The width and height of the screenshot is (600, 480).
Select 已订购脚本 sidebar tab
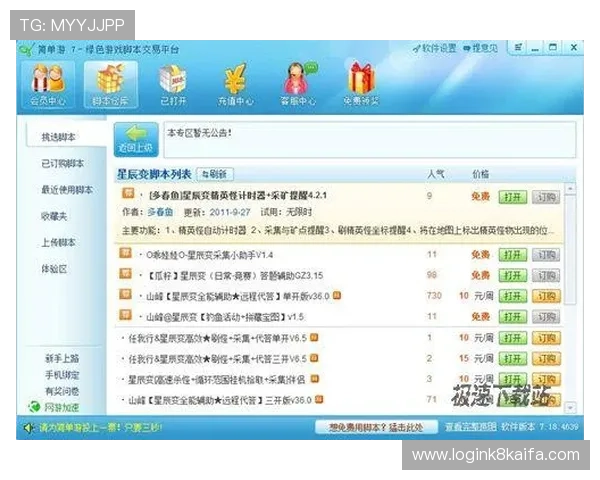click(62, 163)
